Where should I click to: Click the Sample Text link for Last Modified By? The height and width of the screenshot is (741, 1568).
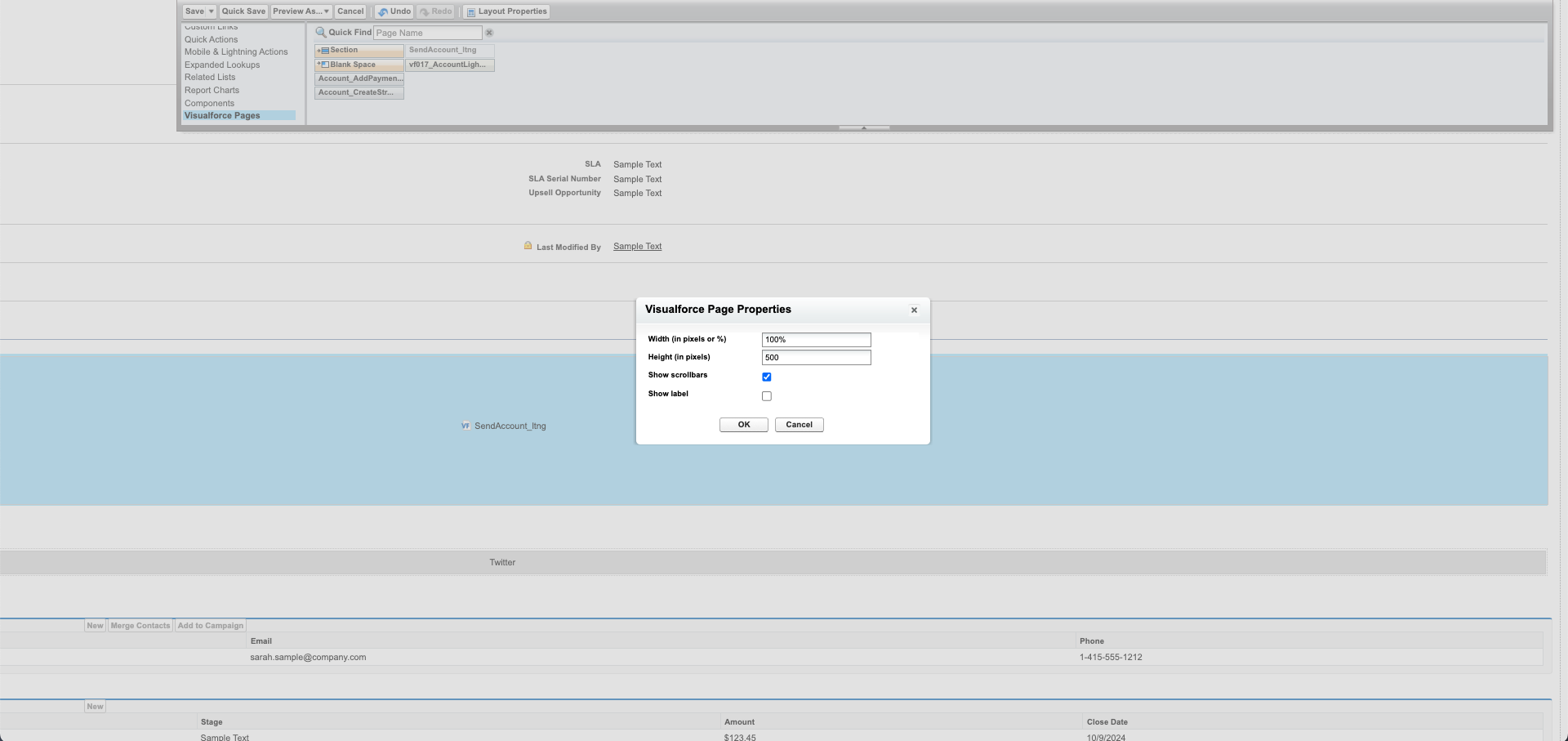[x=638, y=246]
